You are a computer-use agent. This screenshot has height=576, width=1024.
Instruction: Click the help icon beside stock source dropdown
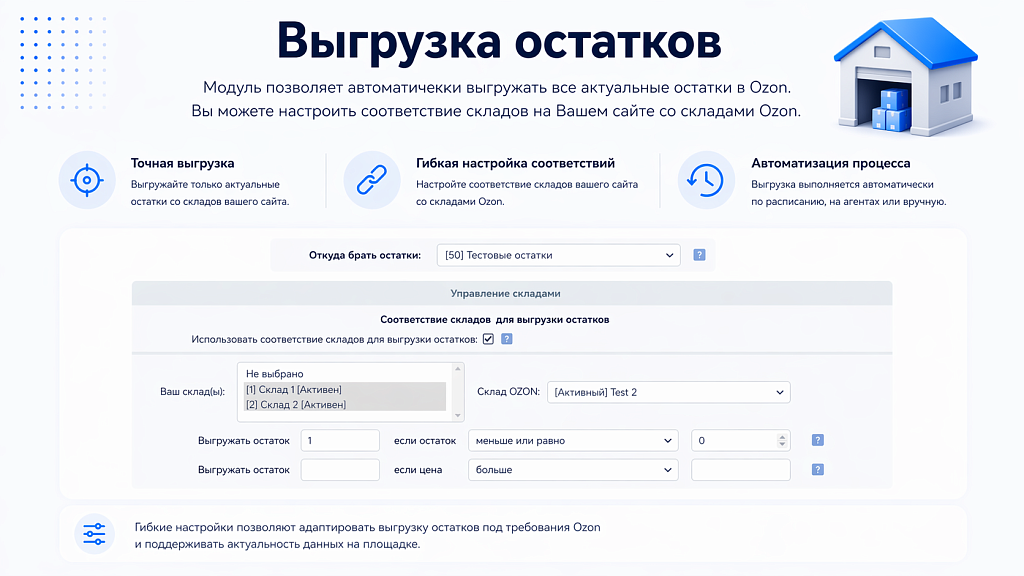click(x=699, y=255)
